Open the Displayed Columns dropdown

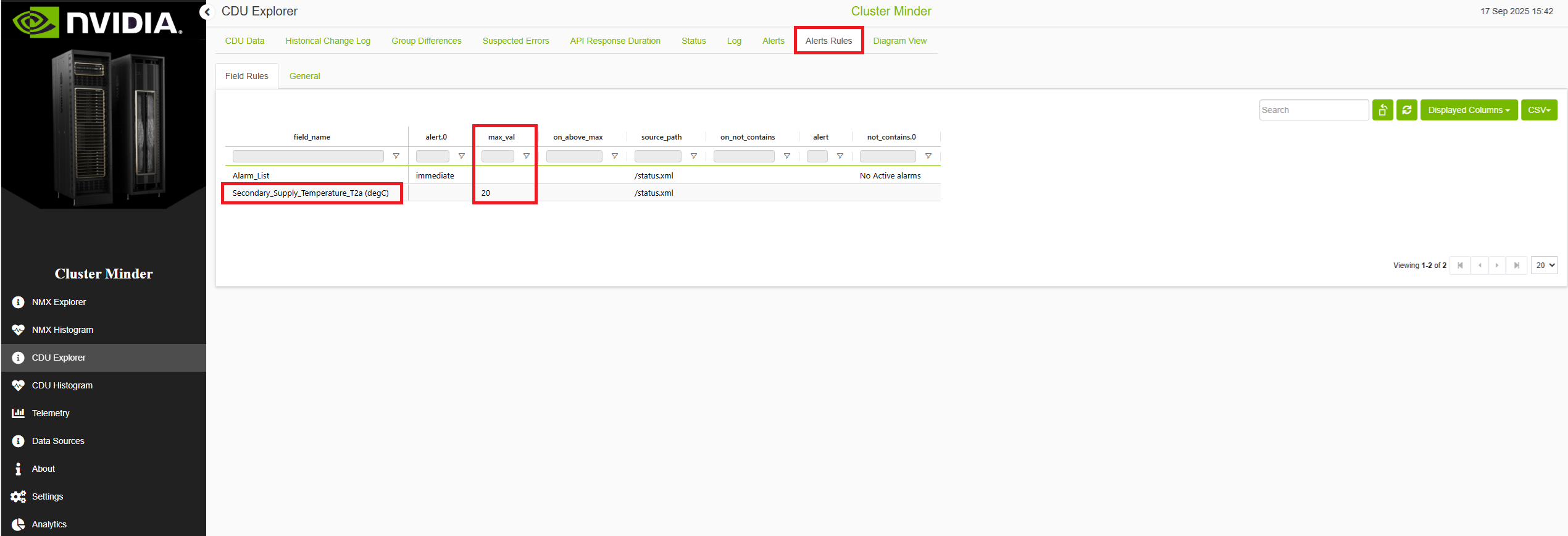(x=1469, y=110)
